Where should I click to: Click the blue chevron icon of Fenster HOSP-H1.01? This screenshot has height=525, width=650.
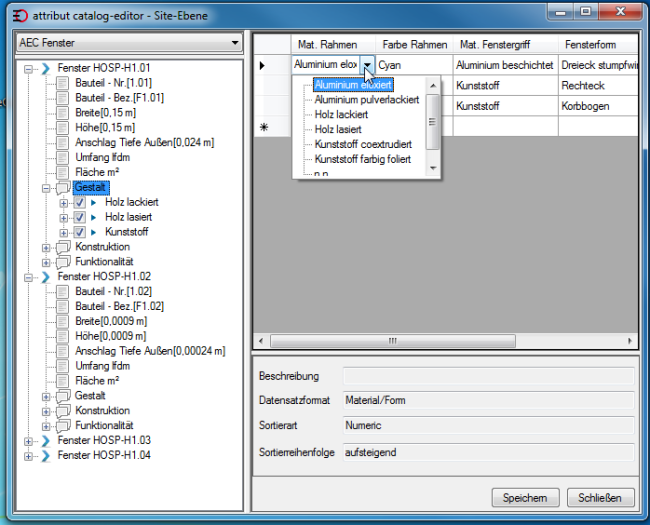coord(46,68)
